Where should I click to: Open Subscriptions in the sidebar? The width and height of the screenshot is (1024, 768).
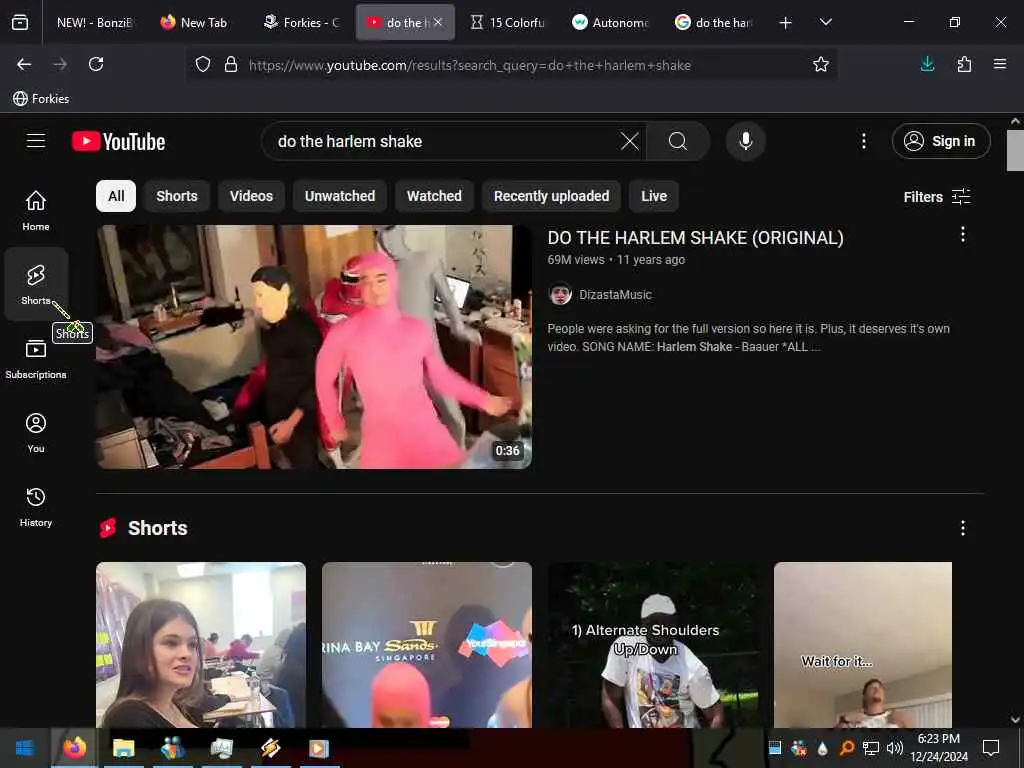[36, 359]
